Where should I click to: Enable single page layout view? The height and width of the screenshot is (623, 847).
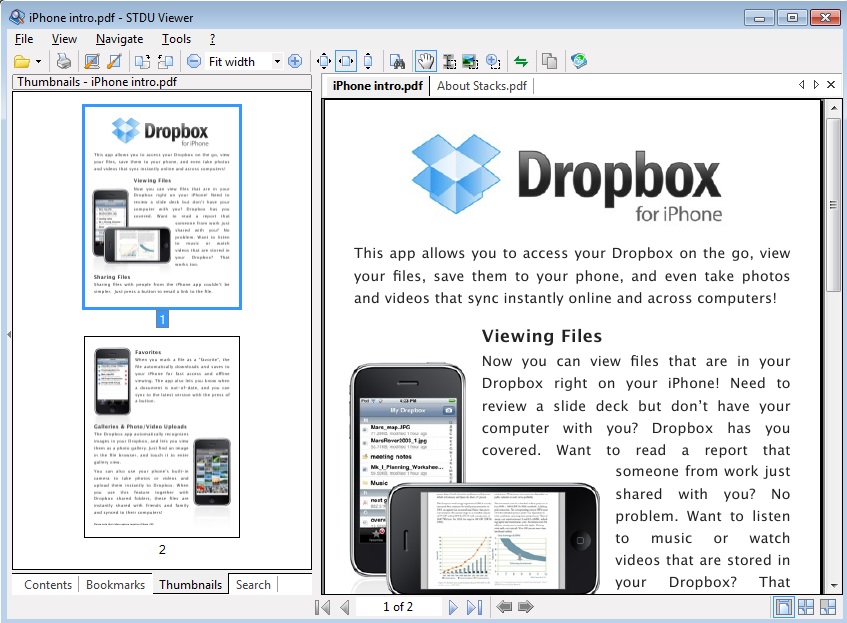click(782, 607)
